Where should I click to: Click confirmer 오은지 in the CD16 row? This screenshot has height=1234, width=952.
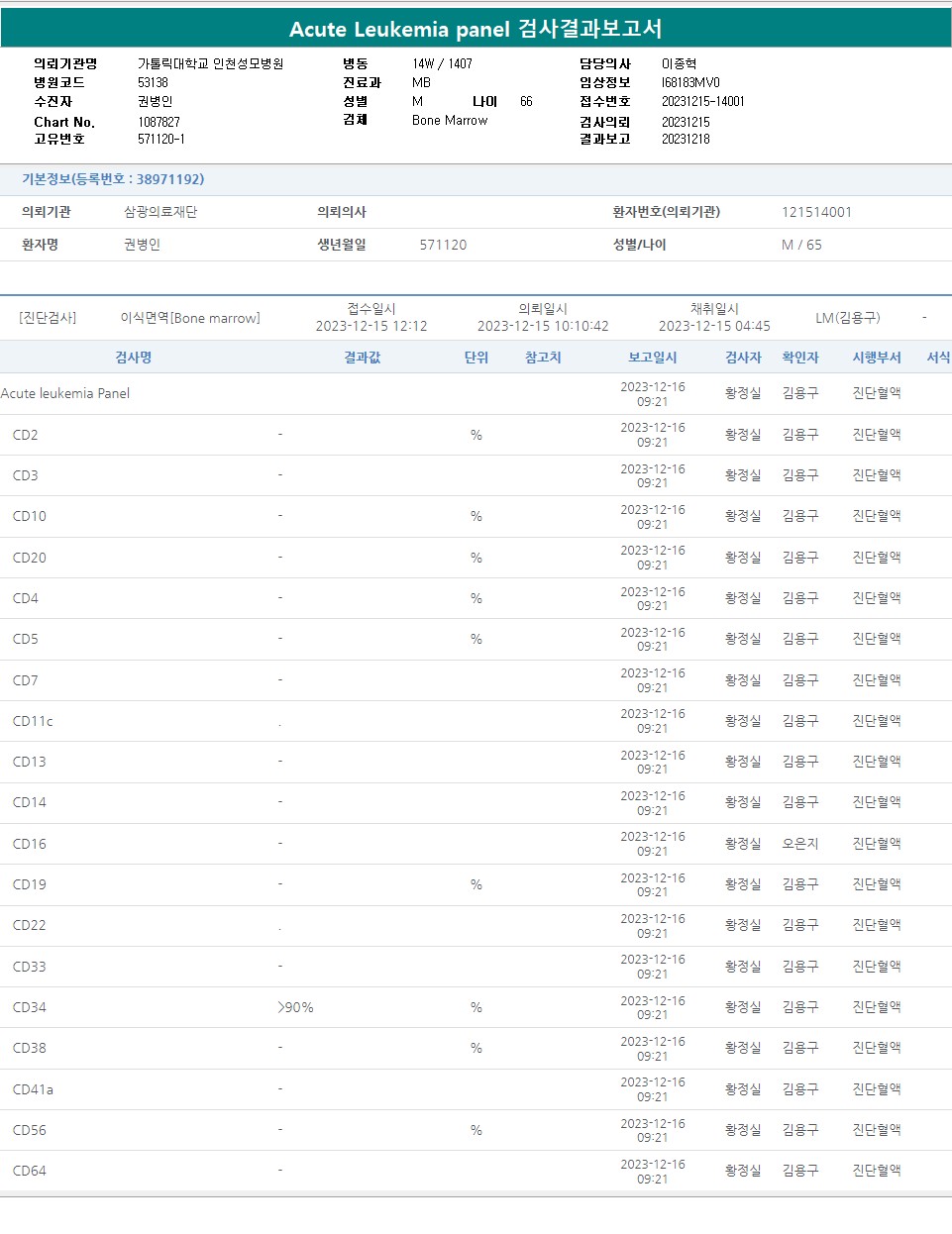pyautogui.click(x=800, y=844)
